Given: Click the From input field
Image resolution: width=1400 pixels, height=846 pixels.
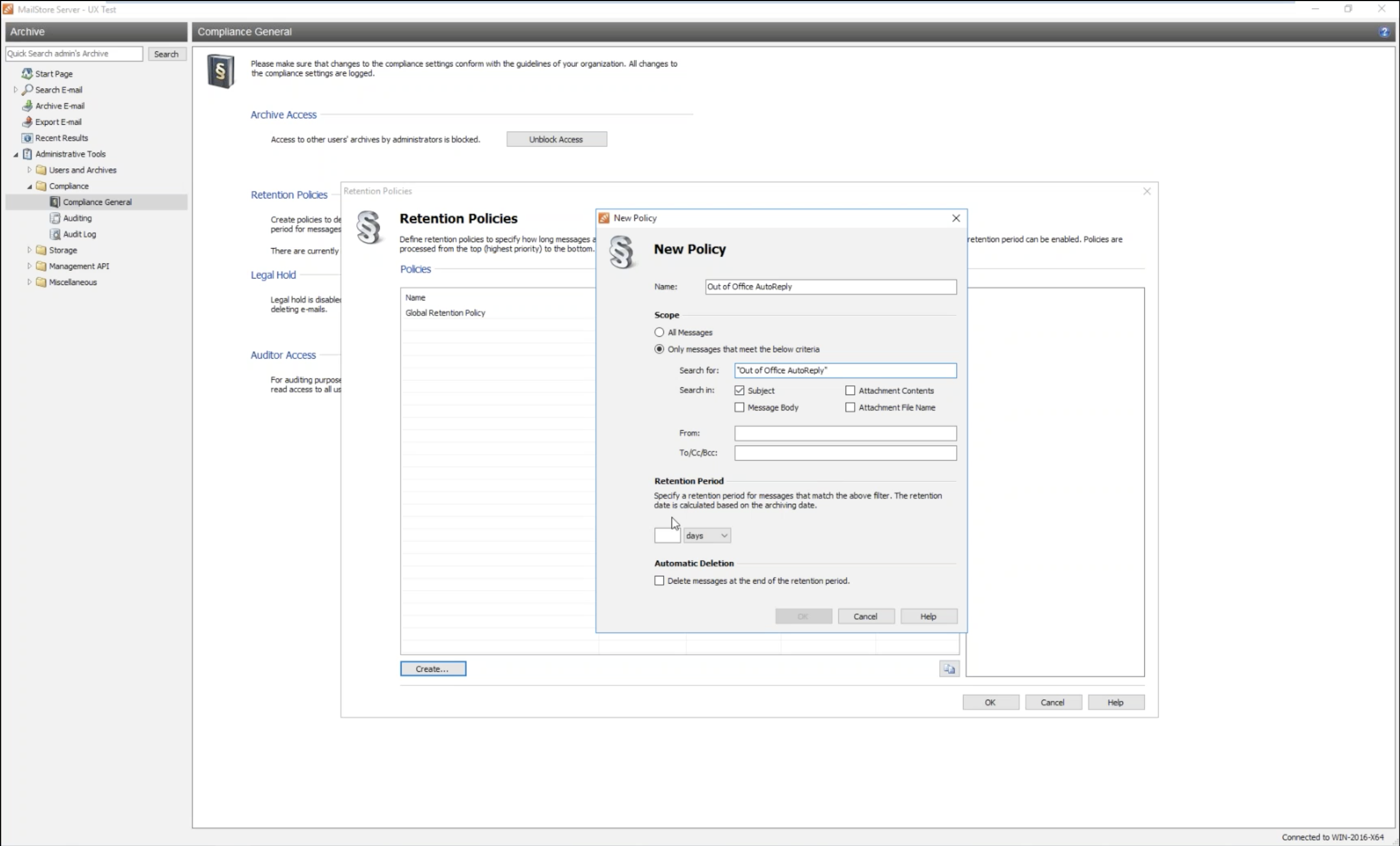Looking at the screenshot, I should pyautogui.click(x=846, y=433).
